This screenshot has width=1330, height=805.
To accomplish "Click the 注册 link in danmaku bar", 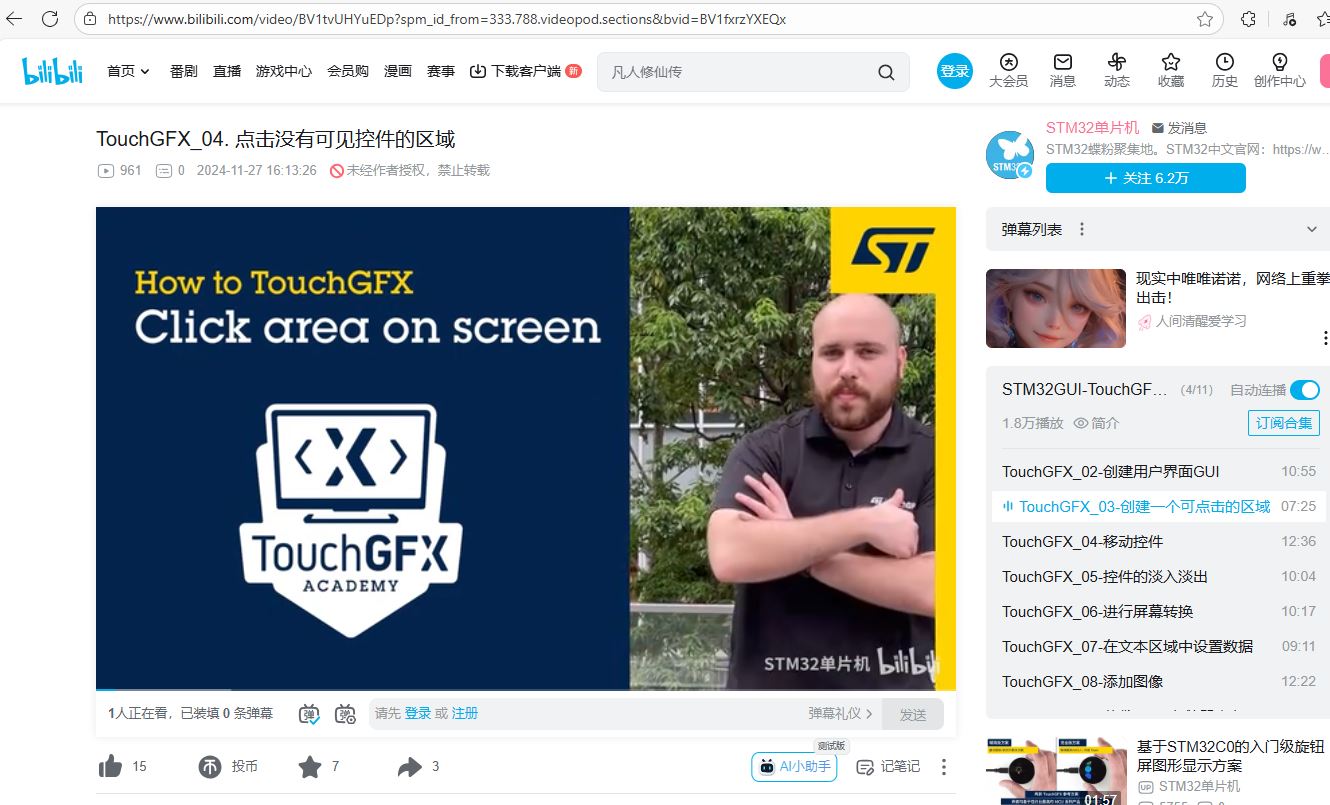I will point(465,714).
